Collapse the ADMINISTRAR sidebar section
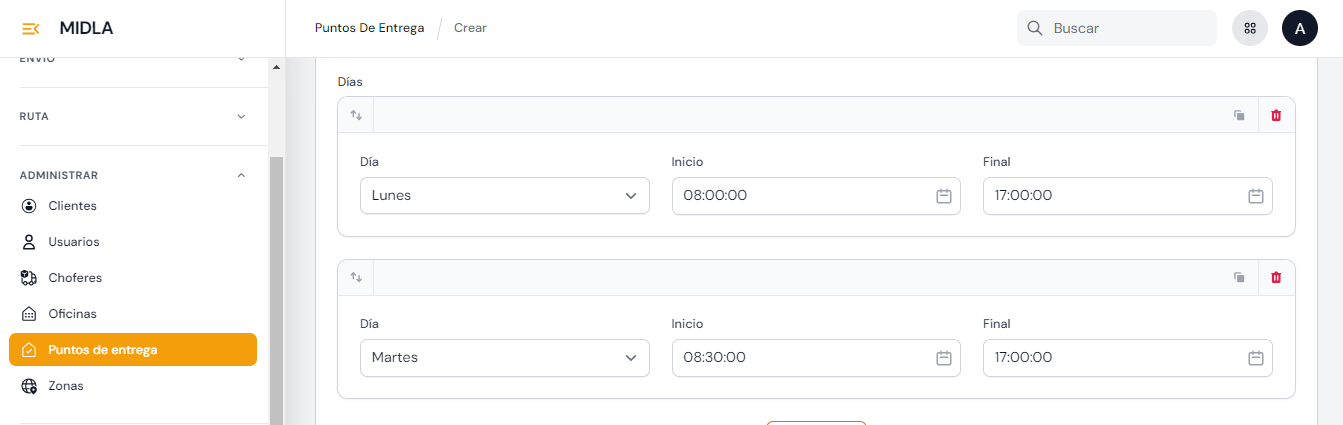This screenshot has width=1343, height=425. 241,175
